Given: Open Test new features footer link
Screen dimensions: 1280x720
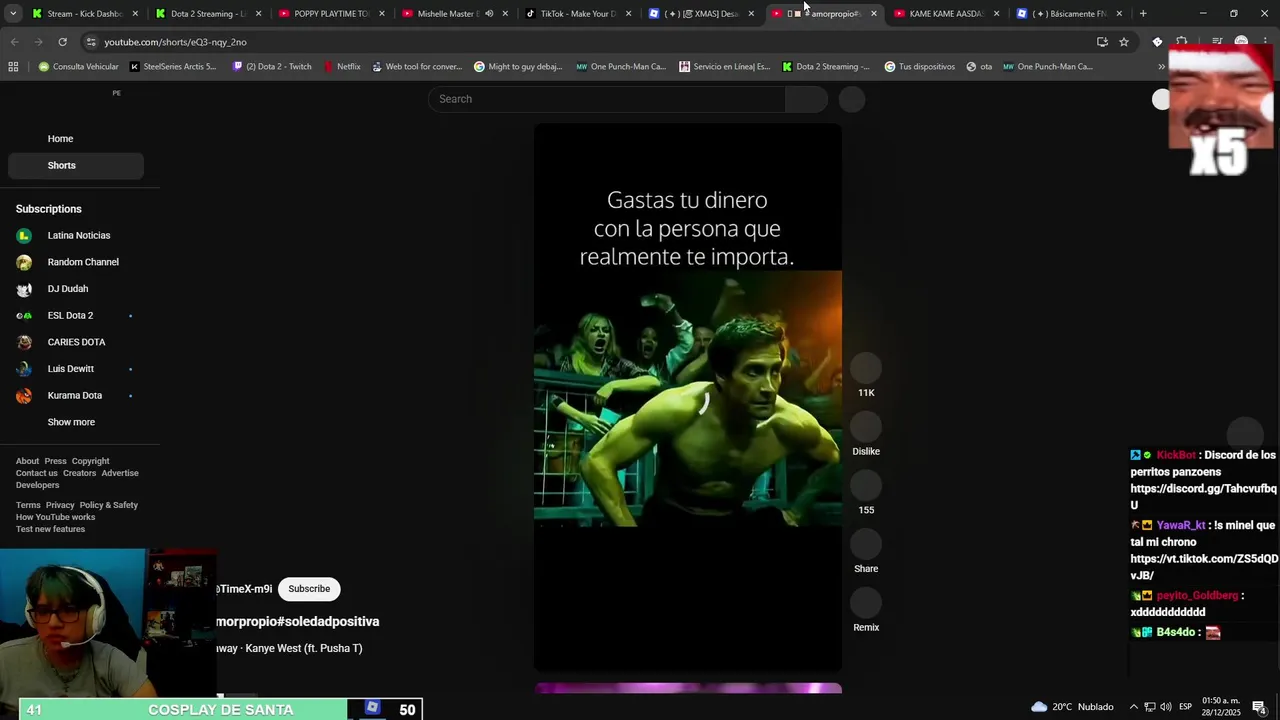Looking at the screenshot, I should [x=50, y=530].
